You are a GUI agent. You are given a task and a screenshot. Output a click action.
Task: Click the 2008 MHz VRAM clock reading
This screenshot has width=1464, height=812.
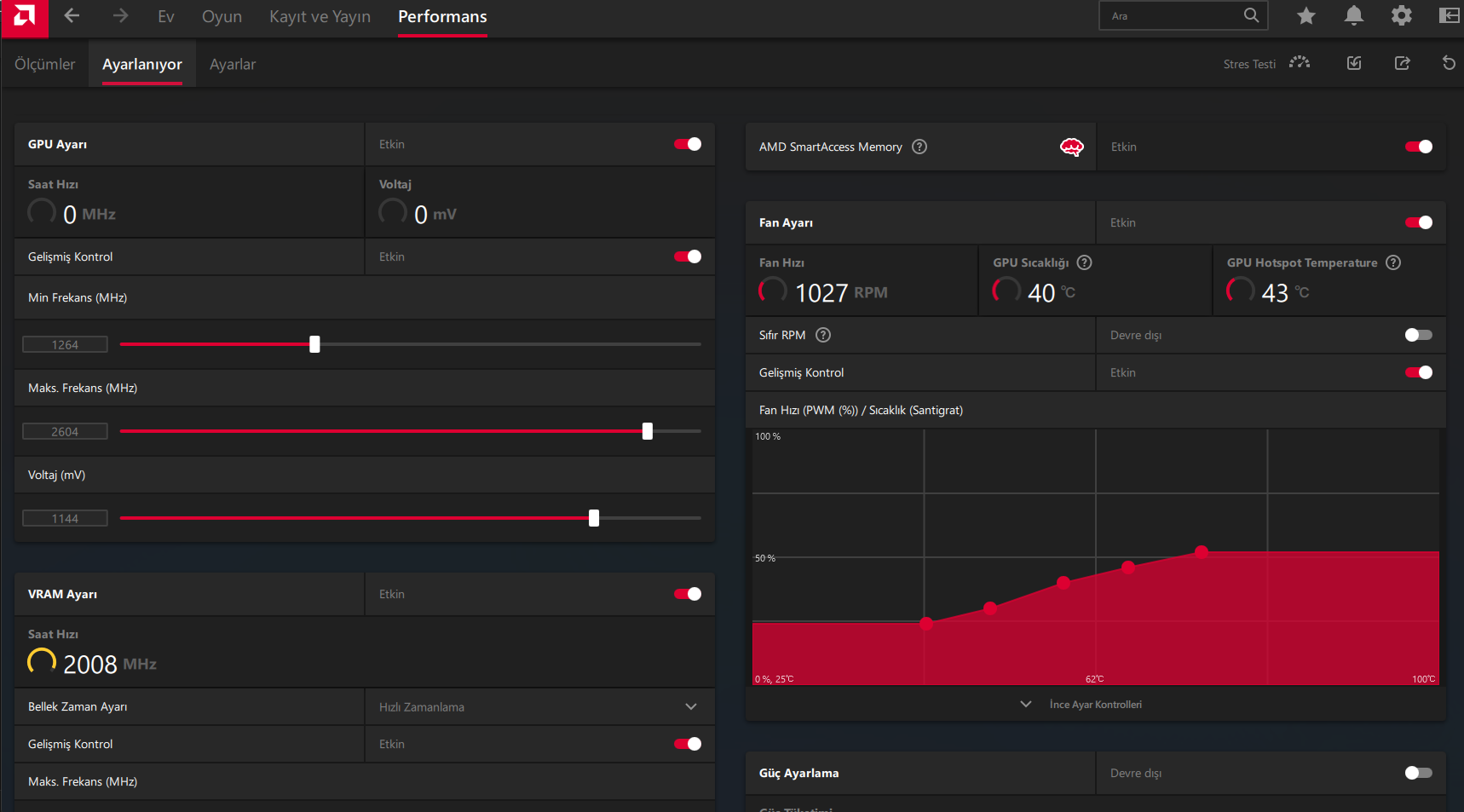pyautogui.click(x=110, y=664)
